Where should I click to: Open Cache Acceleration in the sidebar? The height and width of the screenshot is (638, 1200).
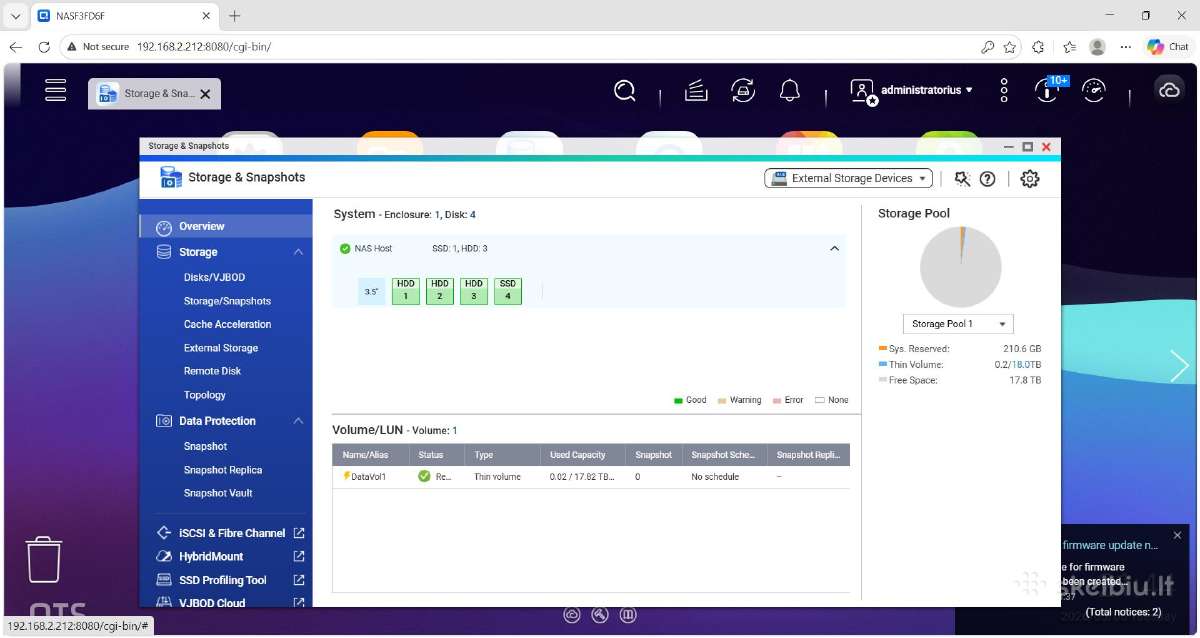pos(227,324)
